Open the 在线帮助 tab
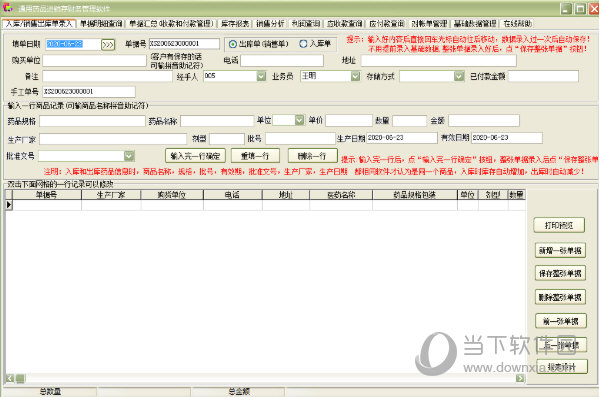Viewport: 600px width, 397px height. pos(517,24)
